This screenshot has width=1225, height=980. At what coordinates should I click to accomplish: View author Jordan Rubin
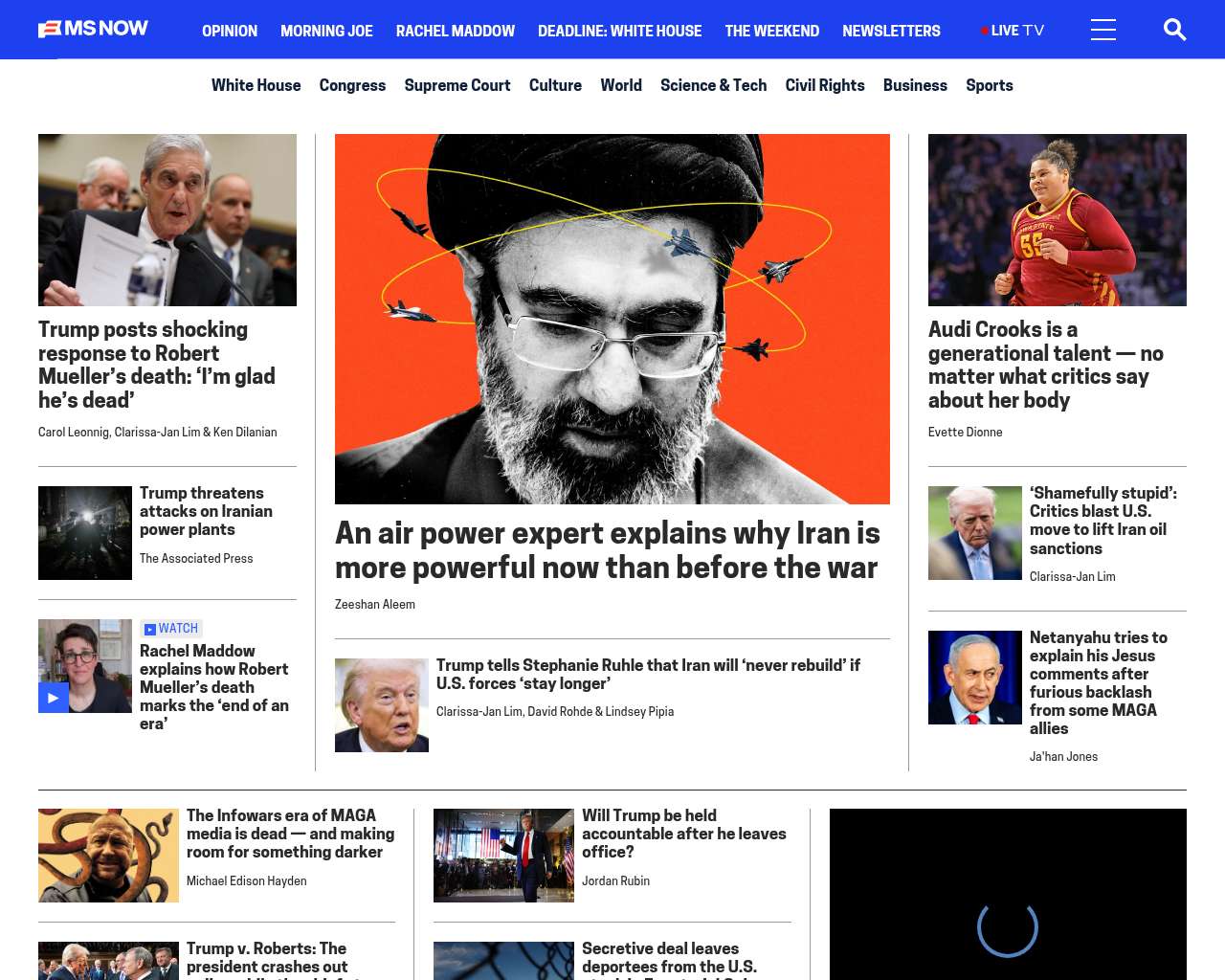coord(615,881)
